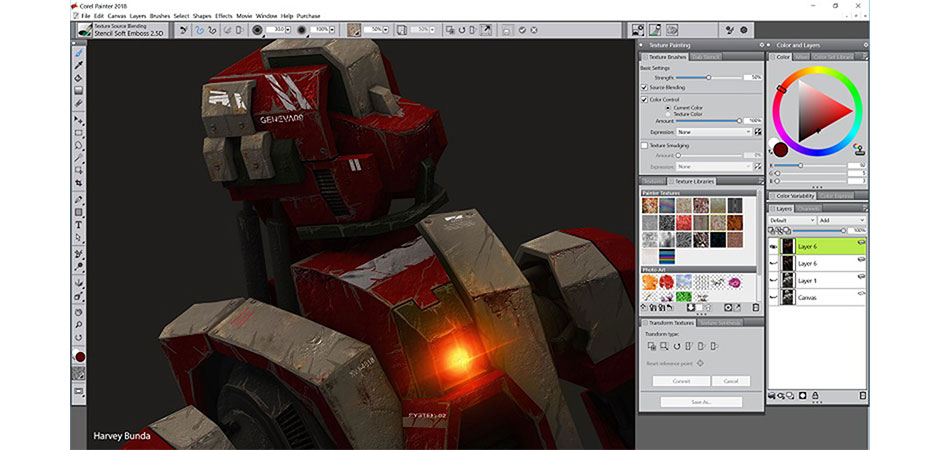Show the Canvas layer
Viewport: 940px width, 450px height.
pos(774,297)
